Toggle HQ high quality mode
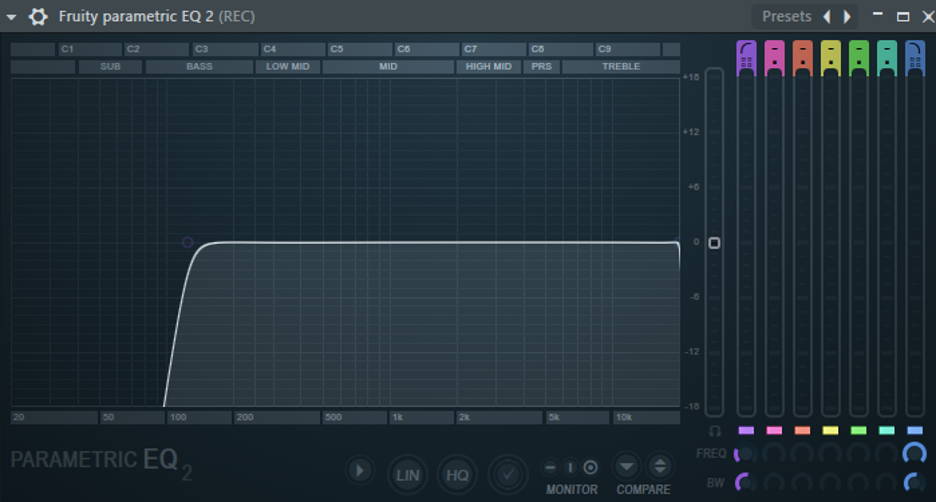This screenshot has width=936, height=502. coord(457,475)
